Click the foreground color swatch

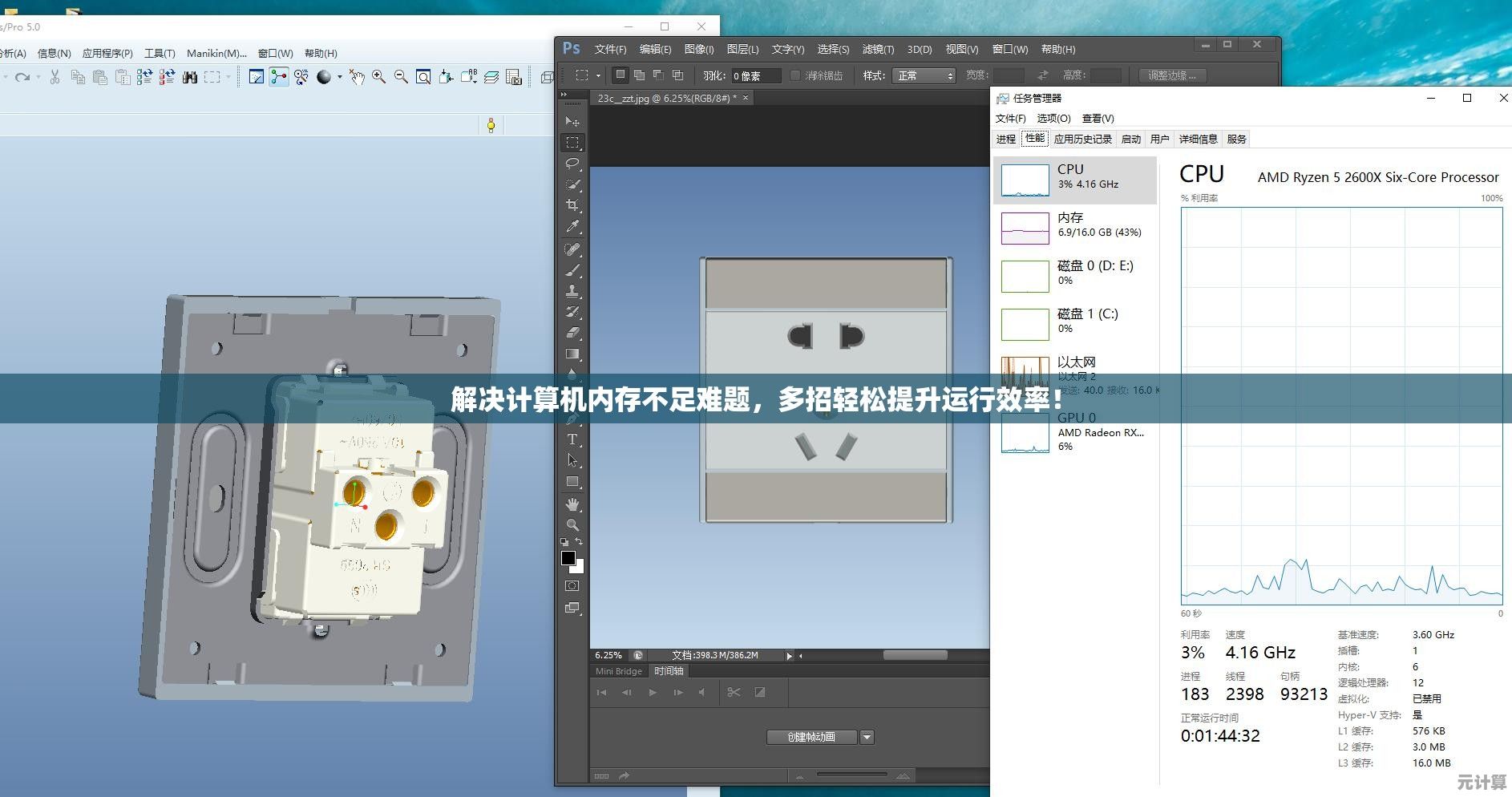click(568, 558)
